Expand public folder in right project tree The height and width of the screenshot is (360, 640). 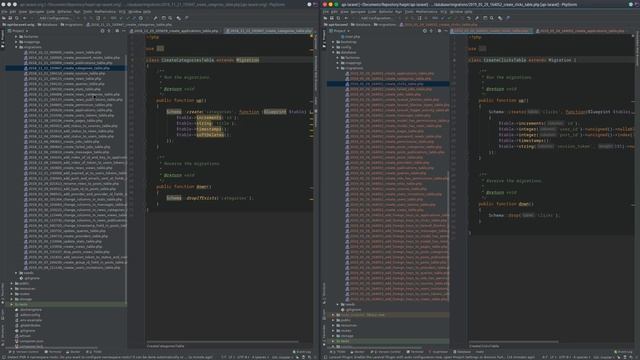(333, 320)
